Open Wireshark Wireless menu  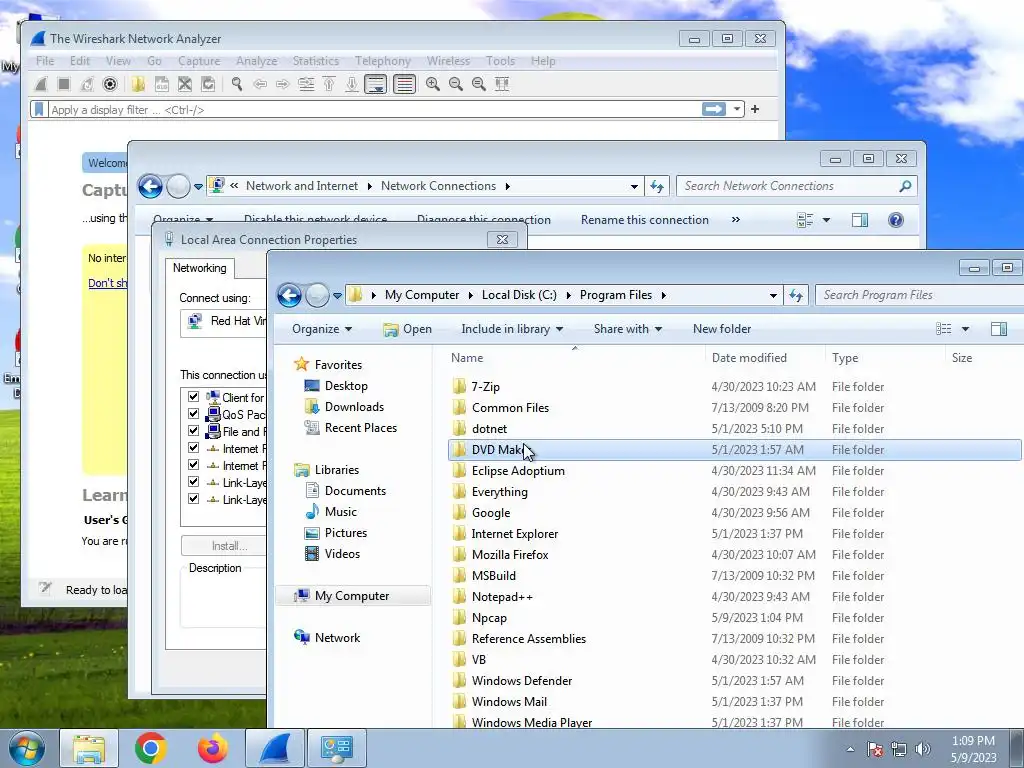(x=448, y=61)
